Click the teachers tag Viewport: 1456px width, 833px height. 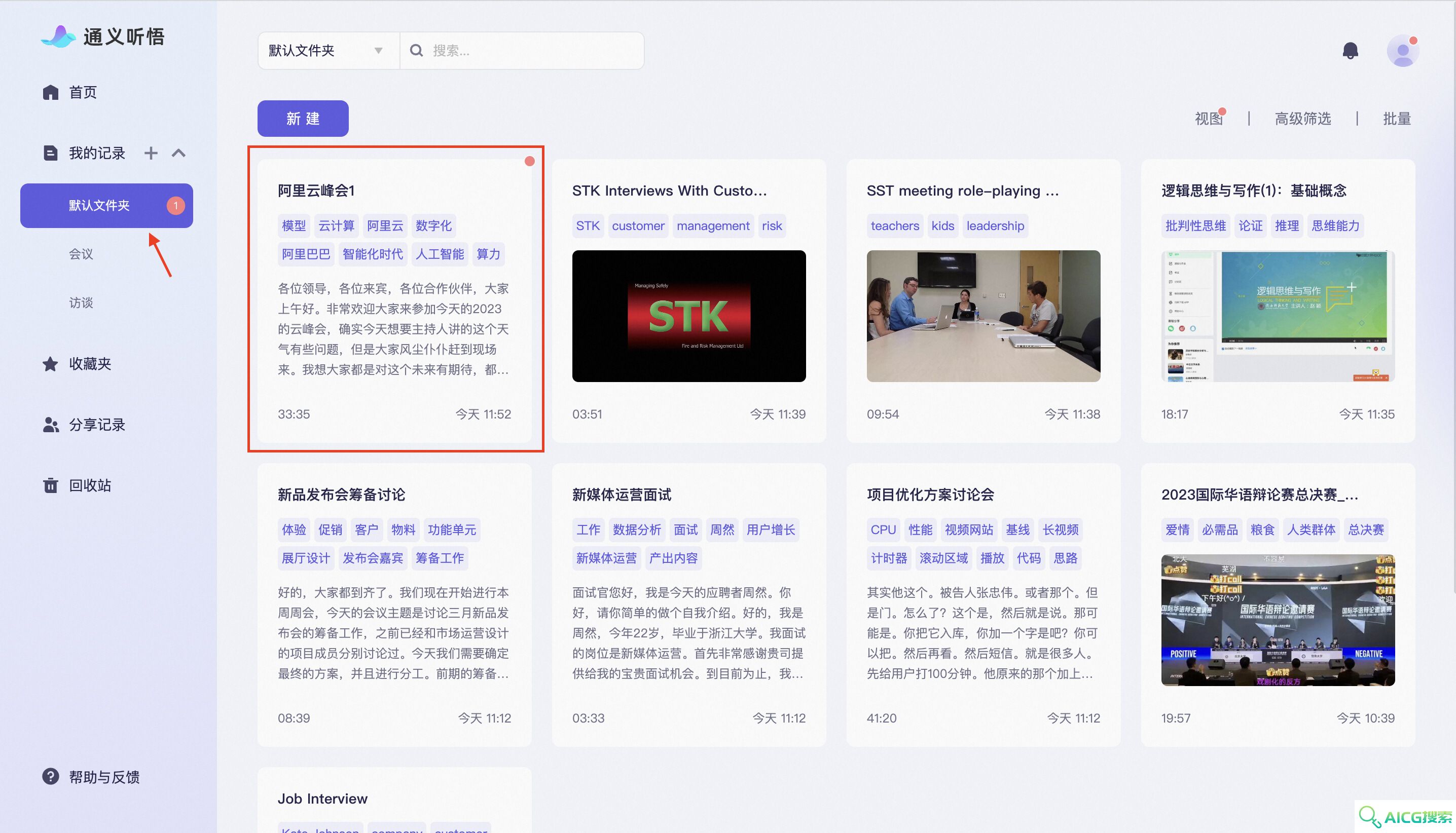point(895,225)
